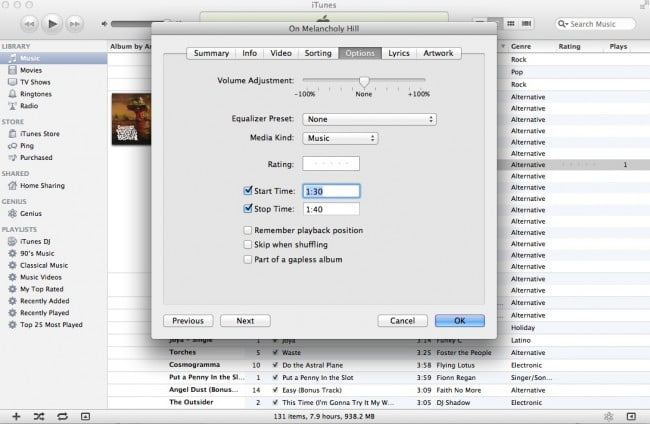650x424 pixels.
Task: Click the Genius icon at bottom right
Action: click(609, 416)
